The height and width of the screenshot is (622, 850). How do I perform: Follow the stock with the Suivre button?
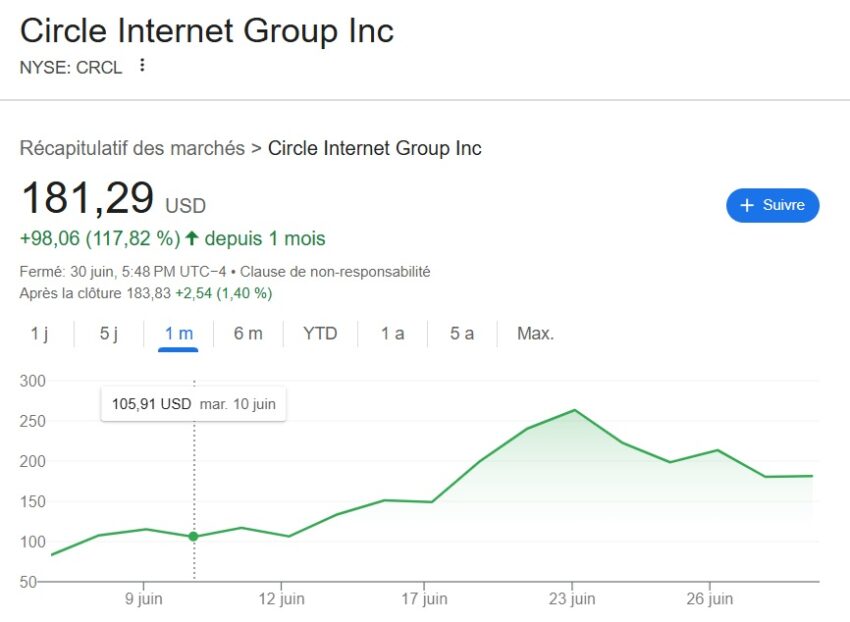tap(772, 205)
